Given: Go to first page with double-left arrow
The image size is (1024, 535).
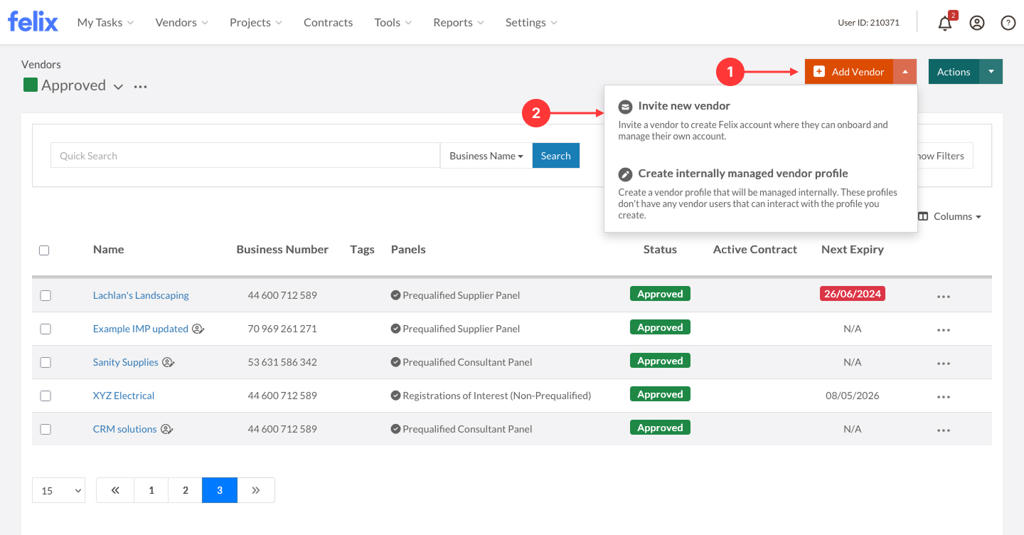Looking at the screenshot, I should pyautogui.click(x=115, y=490).
